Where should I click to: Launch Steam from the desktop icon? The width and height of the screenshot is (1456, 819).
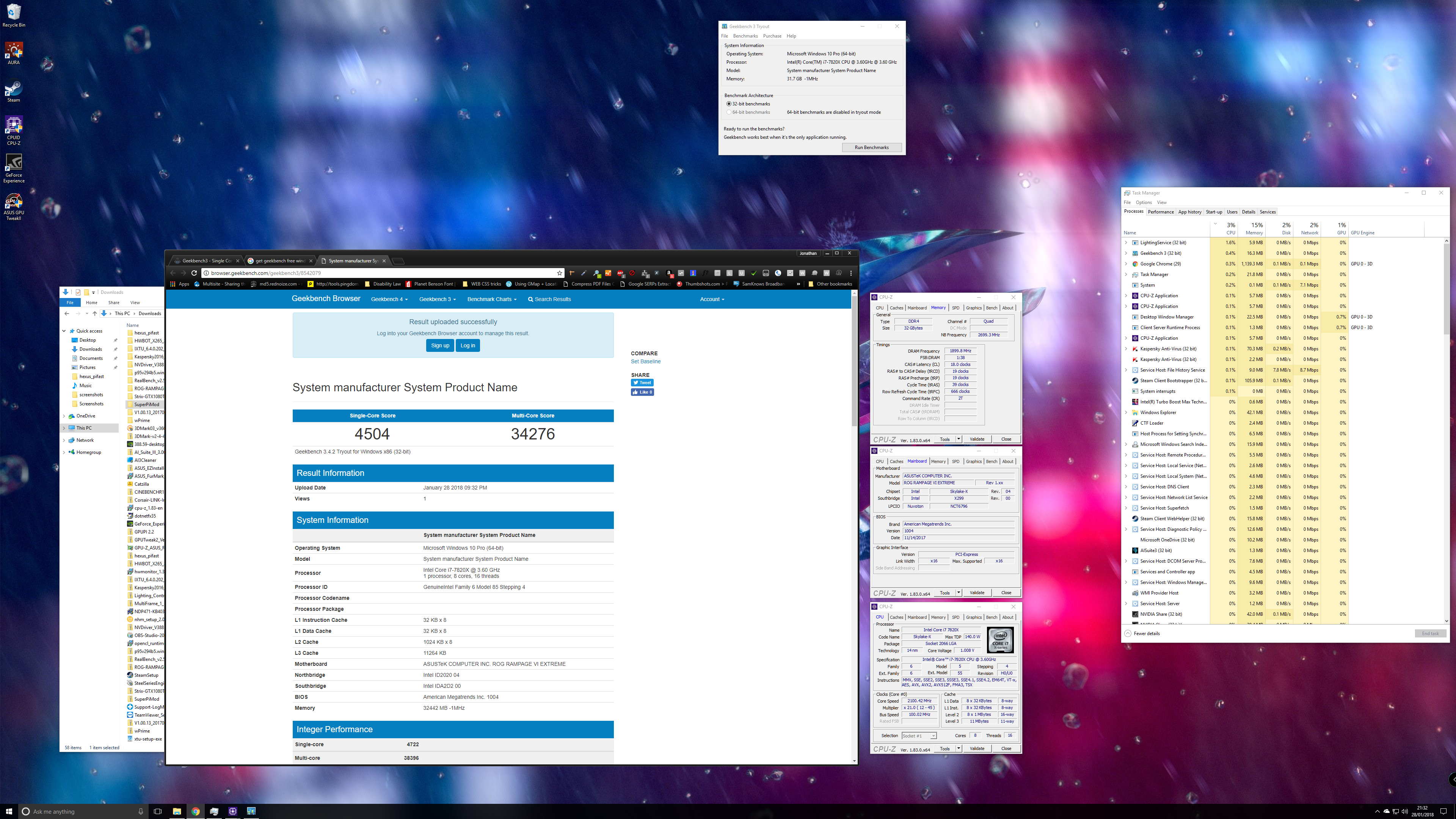14,91
